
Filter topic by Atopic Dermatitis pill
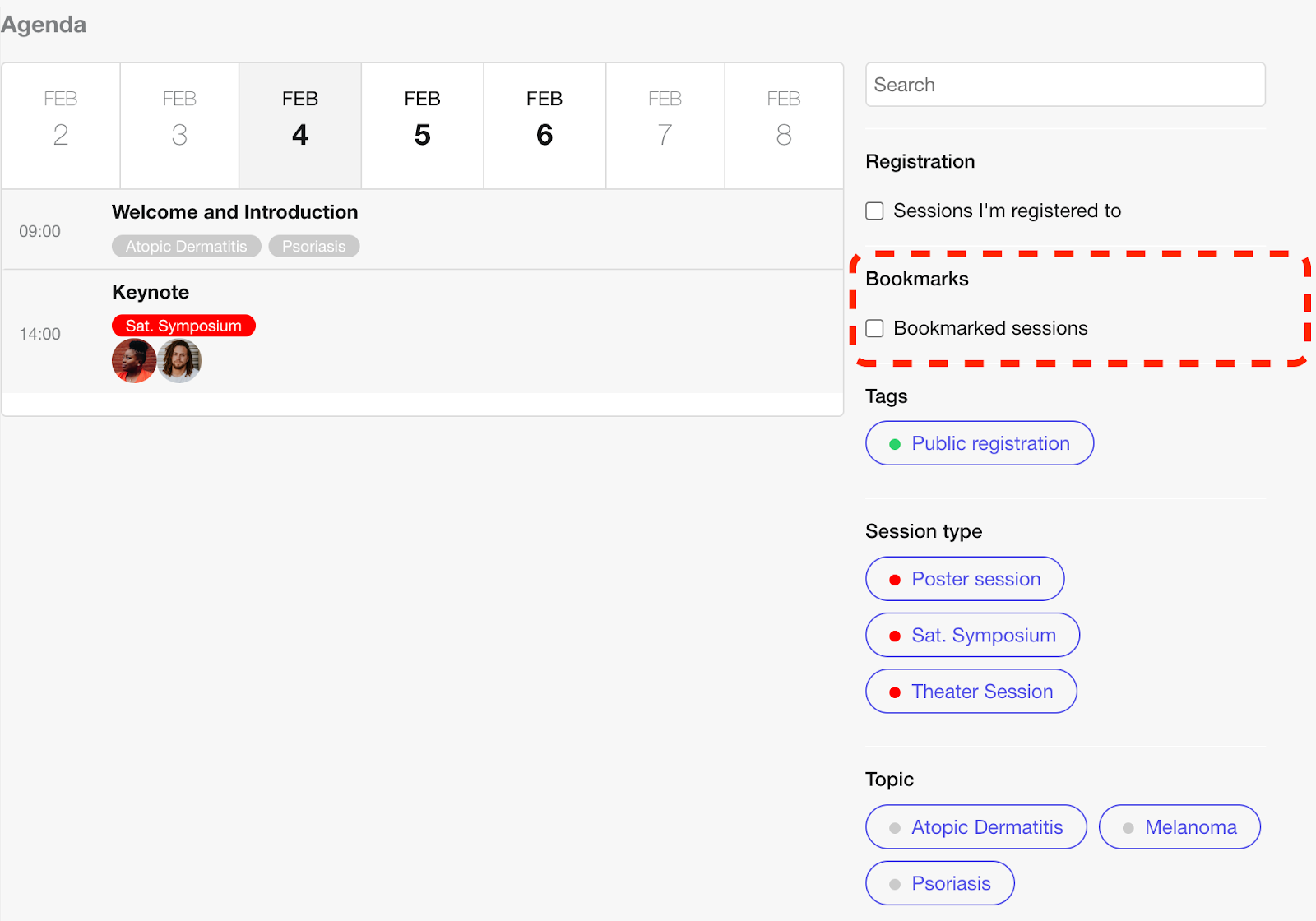tap(976, 827)
